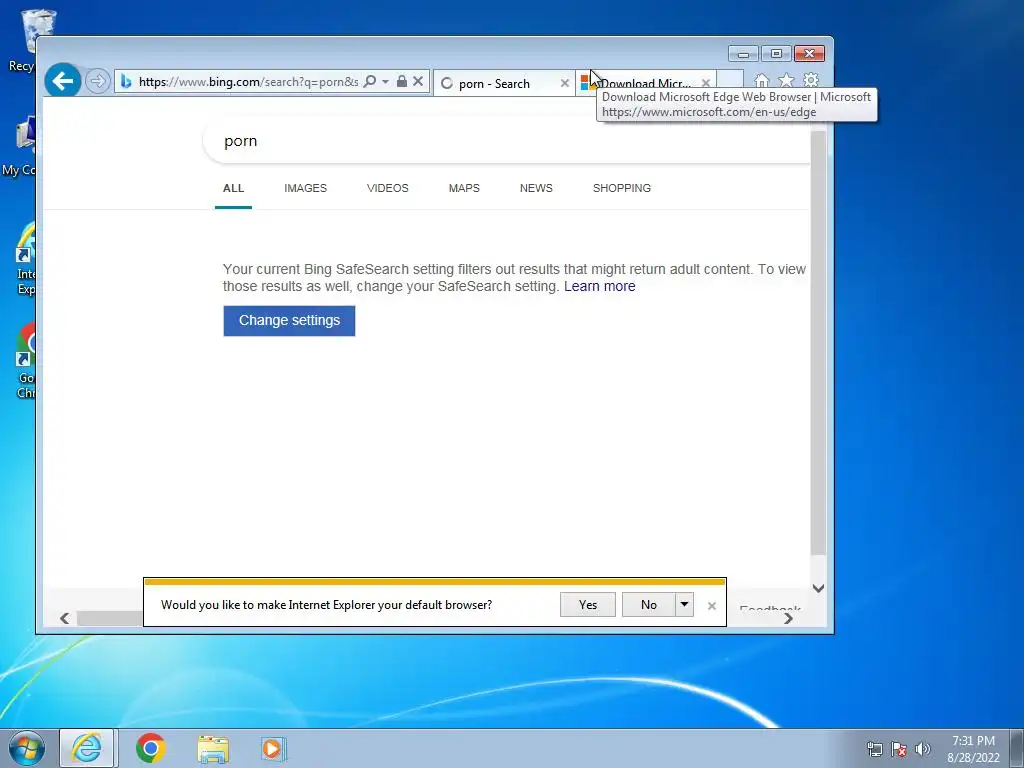The height and width of the screenshot is (768, 1024).
Task: Go back with the blue Back arrow
Action: pyautogui.click(x=63, y=81)
